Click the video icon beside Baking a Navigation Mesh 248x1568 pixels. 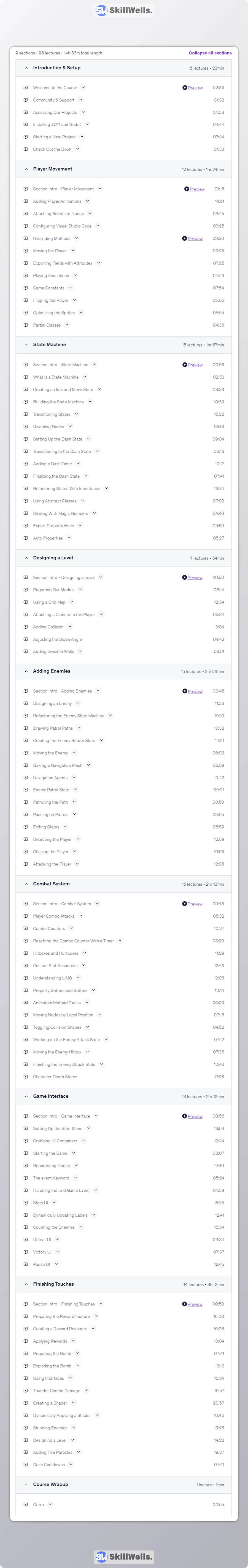click(26, 765)
